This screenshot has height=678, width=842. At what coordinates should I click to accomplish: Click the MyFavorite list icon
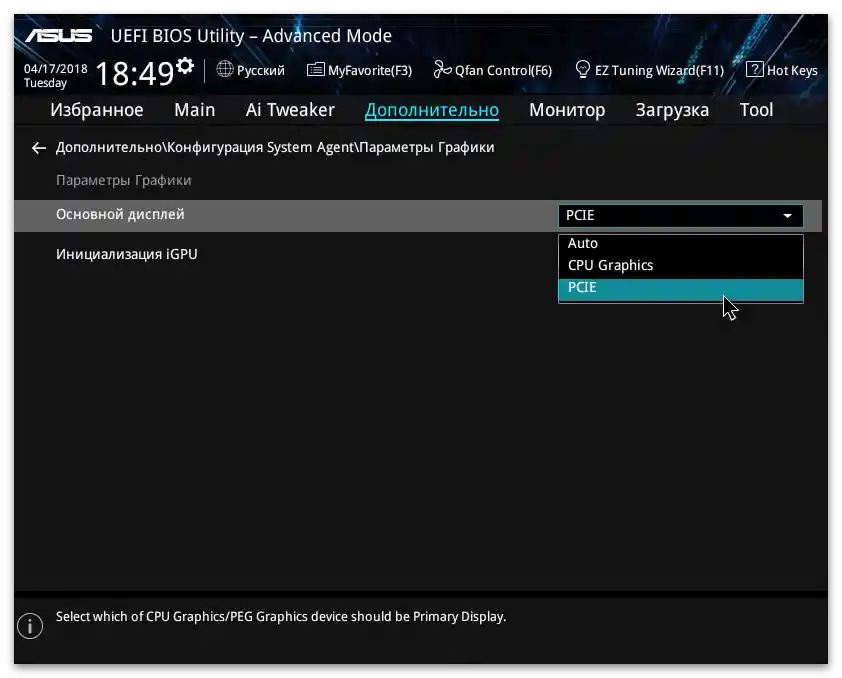tap(315, 70)
